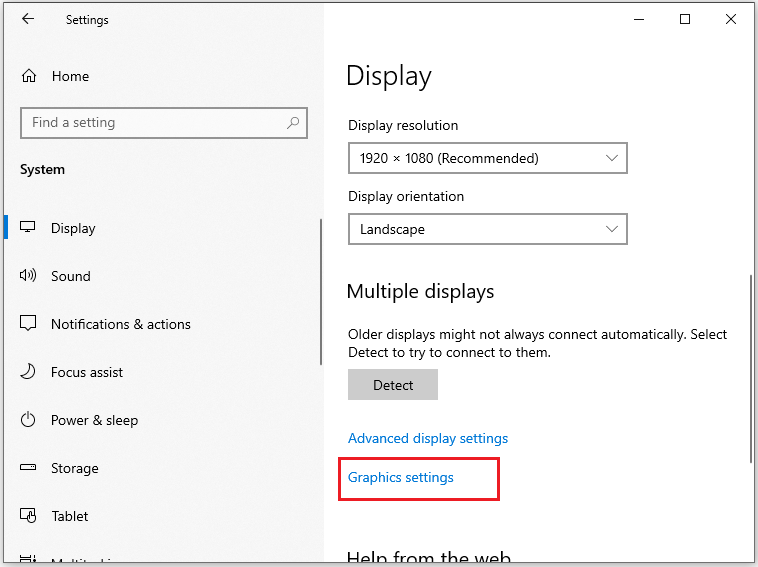The width and height of the screenshot is (758, 567).
Task: Click the Find a setting field
Action: [x=164, y=123]
